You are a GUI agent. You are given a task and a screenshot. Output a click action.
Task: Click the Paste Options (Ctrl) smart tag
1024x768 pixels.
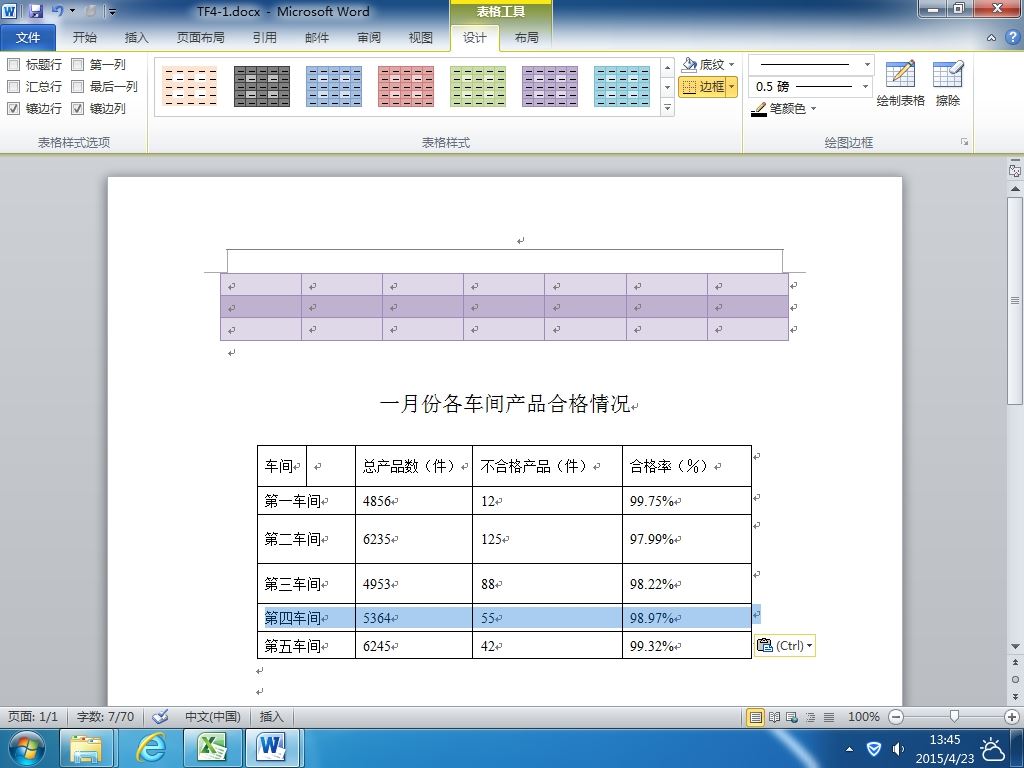(x=785, y=645)
